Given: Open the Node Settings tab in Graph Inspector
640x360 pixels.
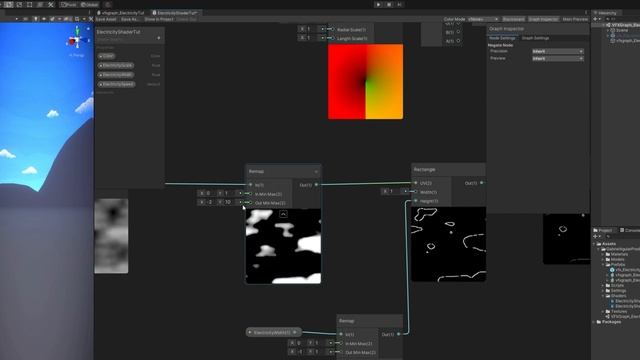Looking at the screenshot, I should 502,38.
